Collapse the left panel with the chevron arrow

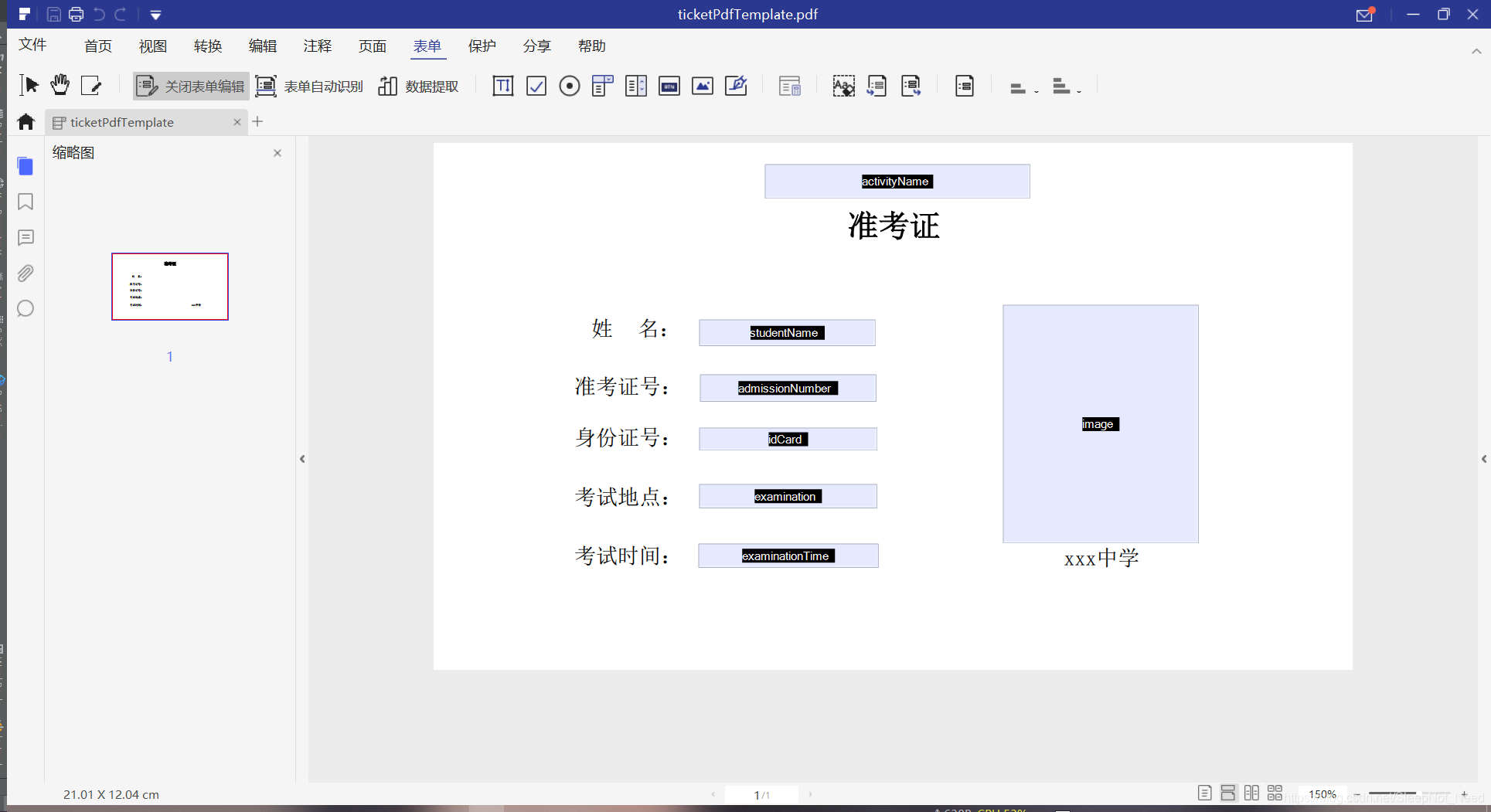302,459
